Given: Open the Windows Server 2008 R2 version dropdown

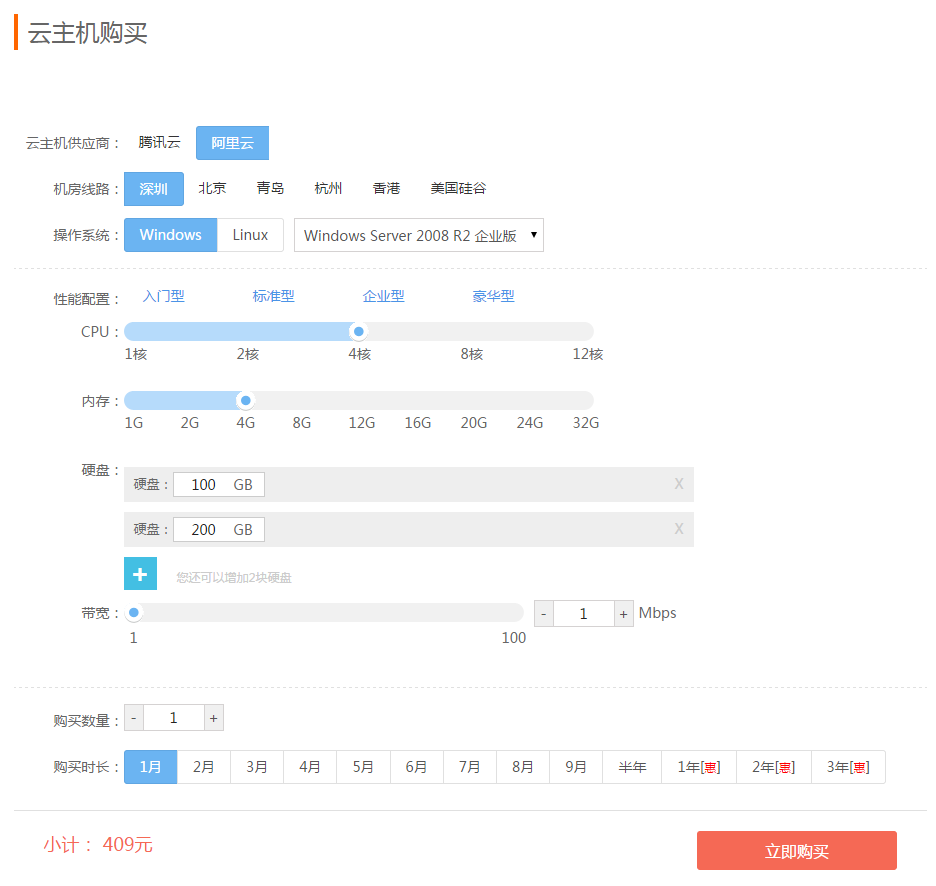Looking at the screenshot, I should point(418,235).
